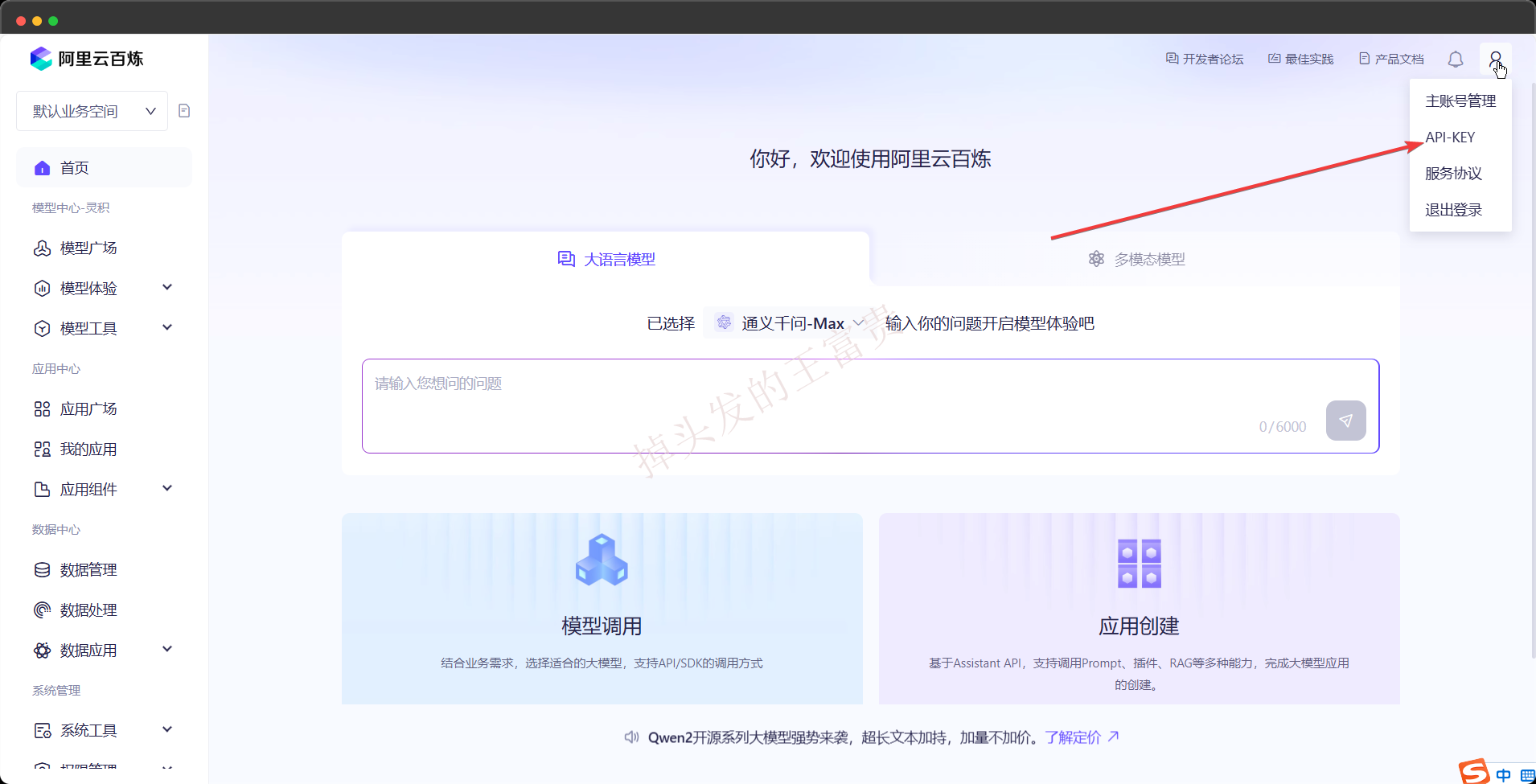
Task: Click the 应用组件 sidebar icon
Action: tap(43, 490)
